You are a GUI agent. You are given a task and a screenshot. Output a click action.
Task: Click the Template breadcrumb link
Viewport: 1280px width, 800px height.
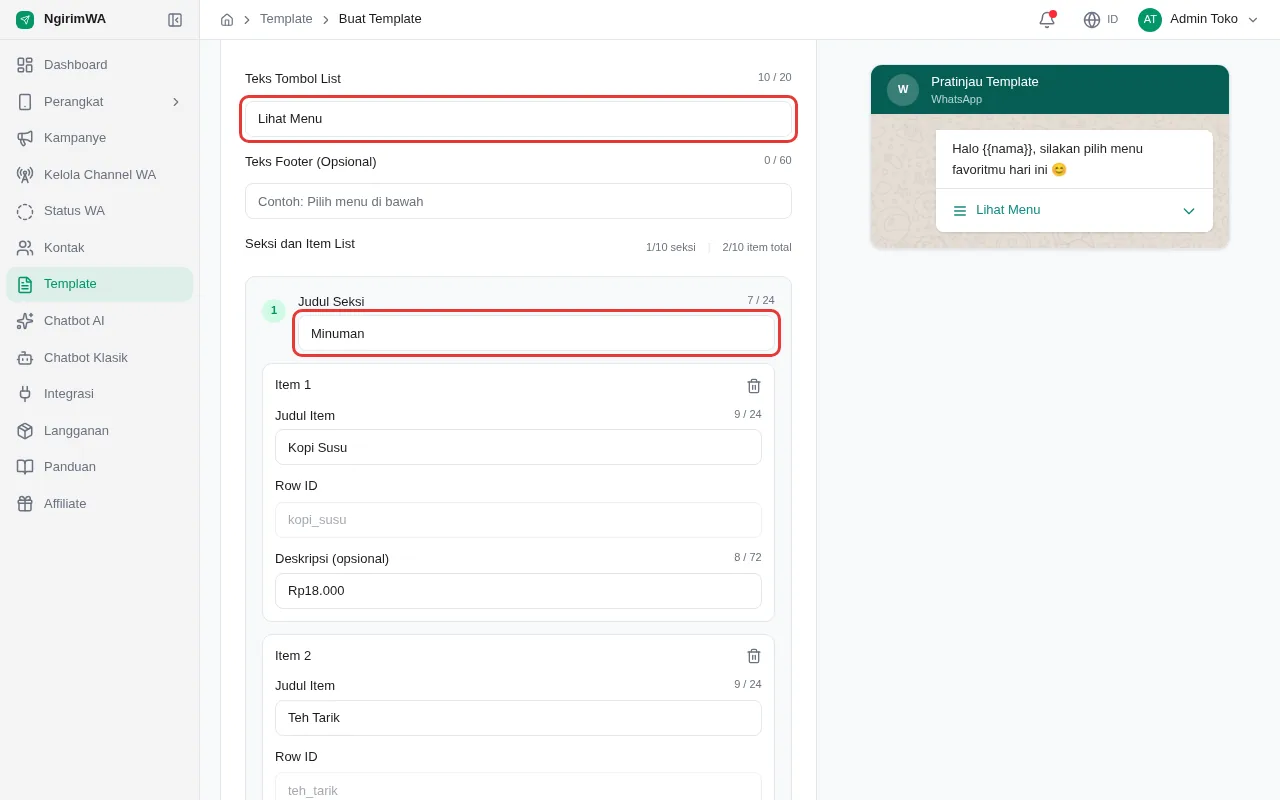[x=286, y=19]
